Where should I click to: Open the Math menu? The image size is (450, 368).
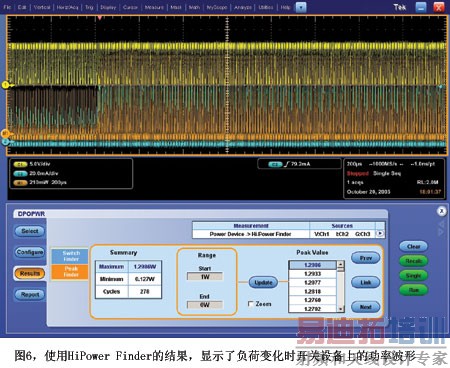click(194, 7)
